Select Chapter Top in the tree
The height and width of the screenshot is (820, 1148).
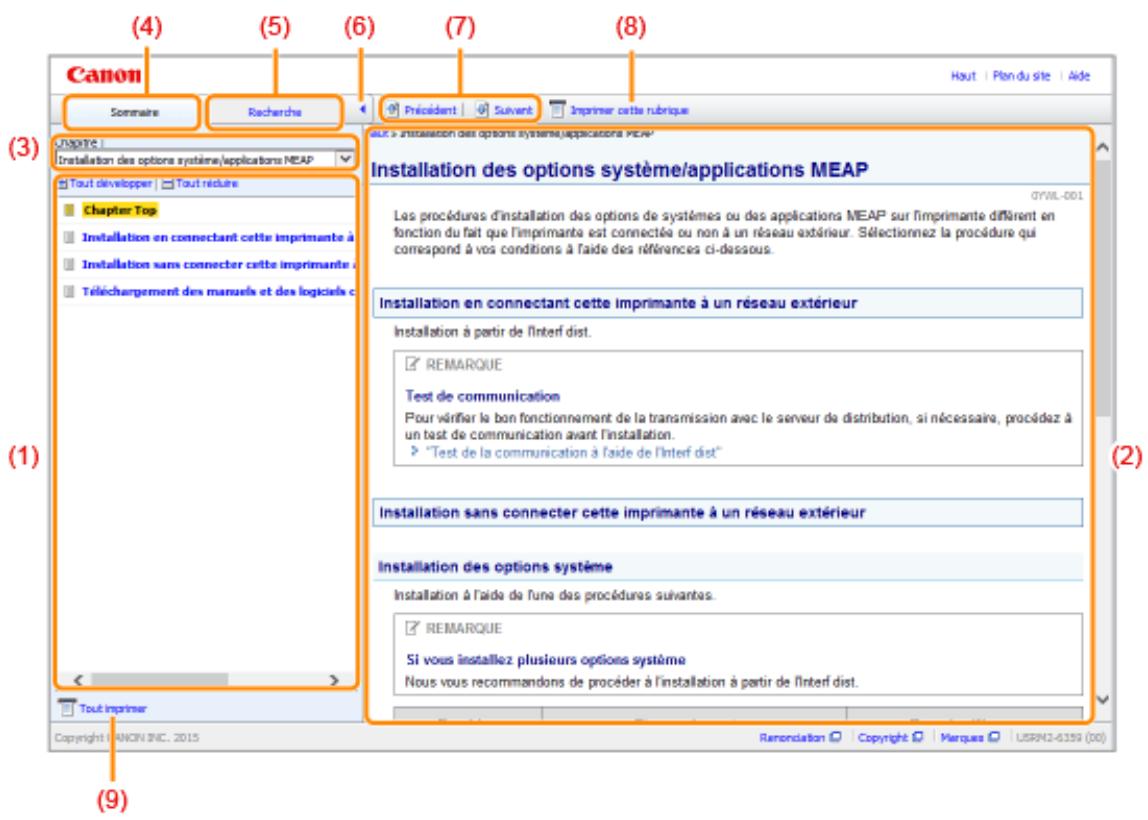click(x=119, y=210)
